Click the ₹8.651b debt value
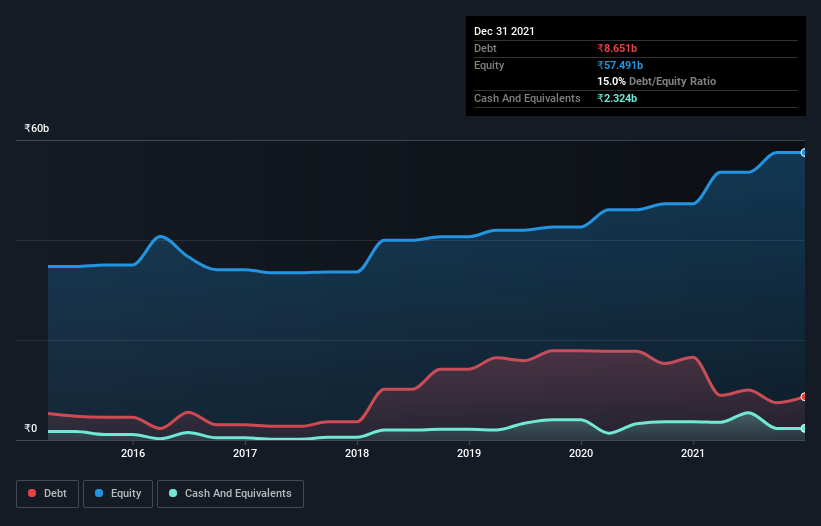This screenshot has width=821, height=526. pyautogui.click(x=617, y=49)
